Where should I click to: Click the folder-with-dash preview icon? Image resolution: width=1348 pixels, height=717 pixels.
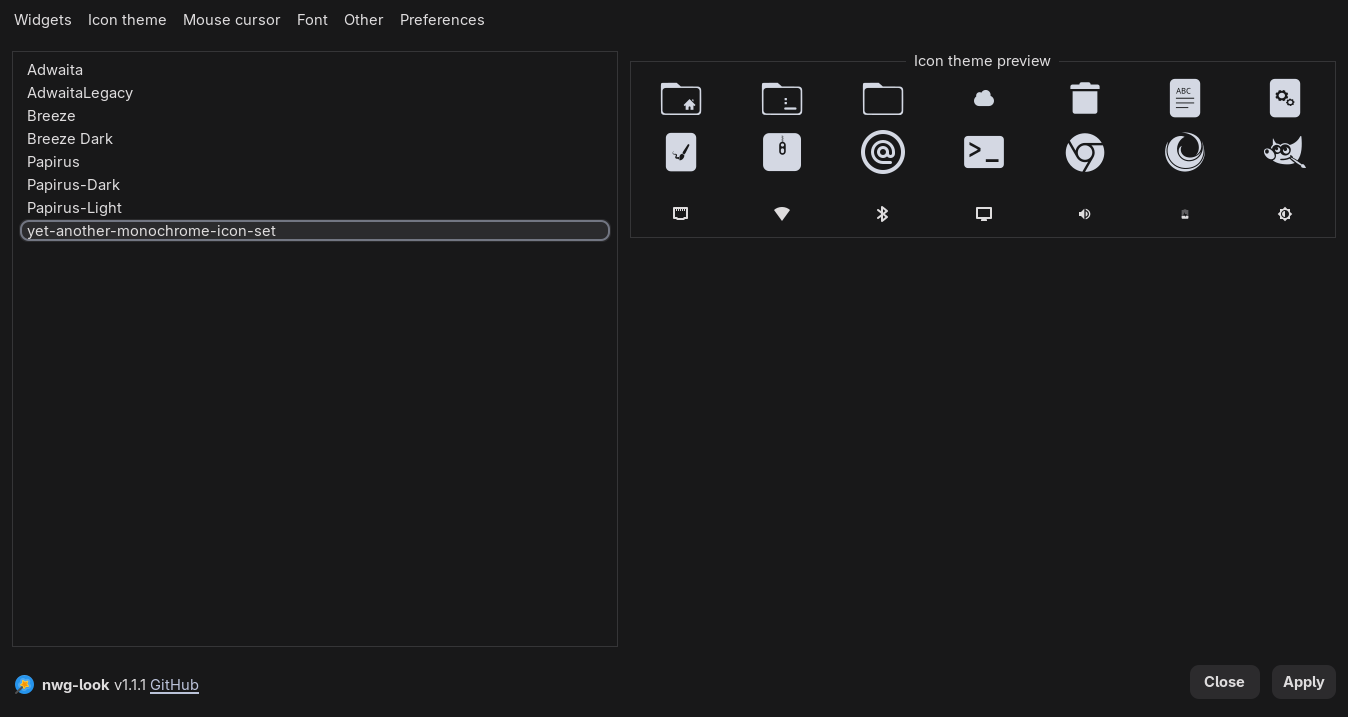782,99
